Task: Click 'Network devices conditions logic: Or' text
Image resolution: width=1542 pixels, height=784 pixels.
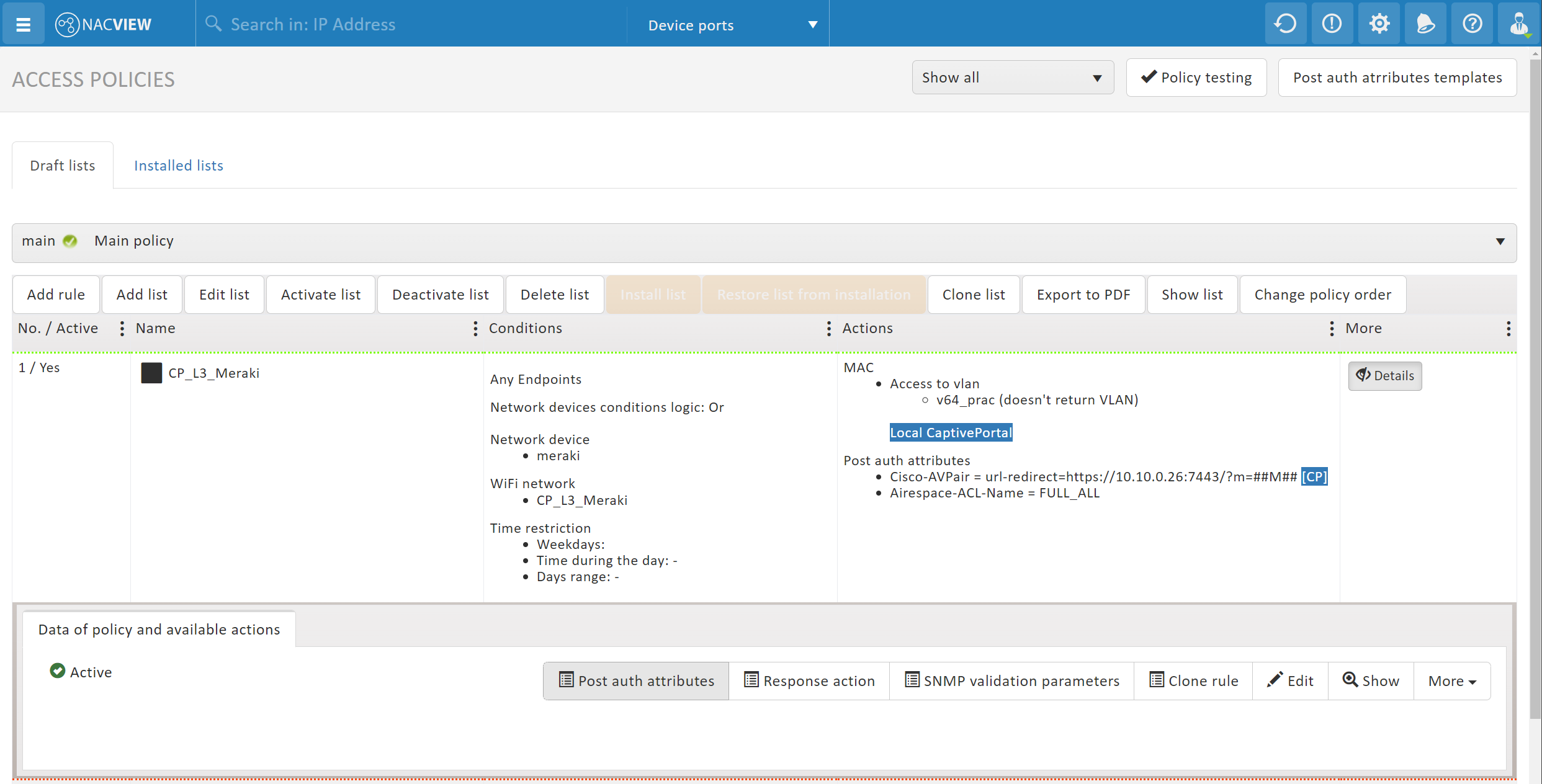Action: pos(607,408)
